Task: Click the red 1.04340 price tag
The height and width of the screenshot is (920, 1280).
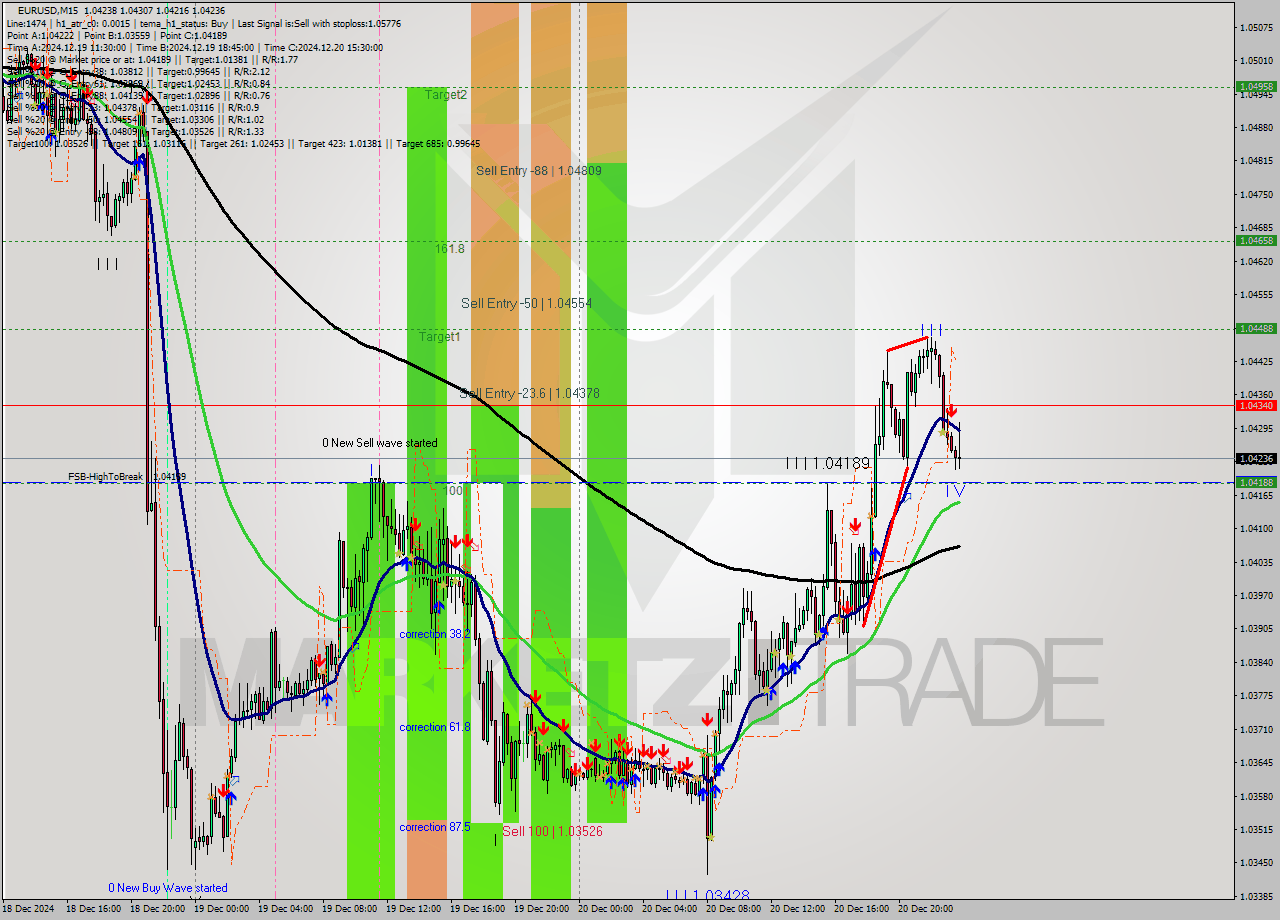Action: click(x=1256, y=405)
